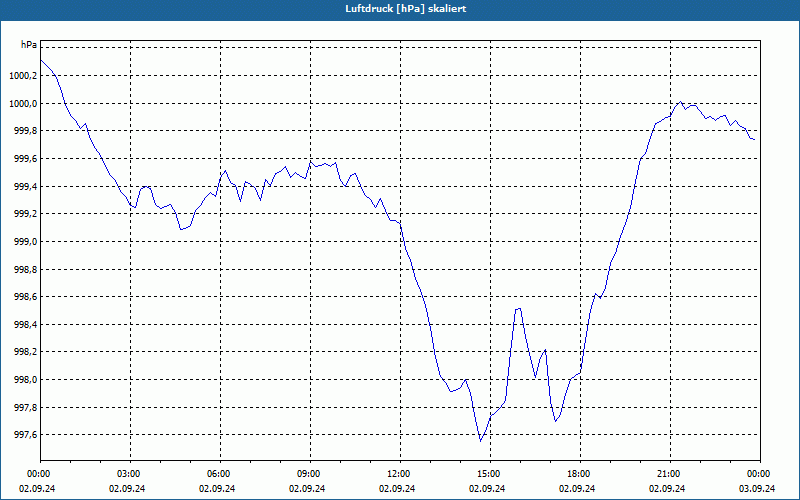Viewport: 800px width, 500px height.
Task: Select the 21:00 x-axis label
Action: (x=668, y=474)
